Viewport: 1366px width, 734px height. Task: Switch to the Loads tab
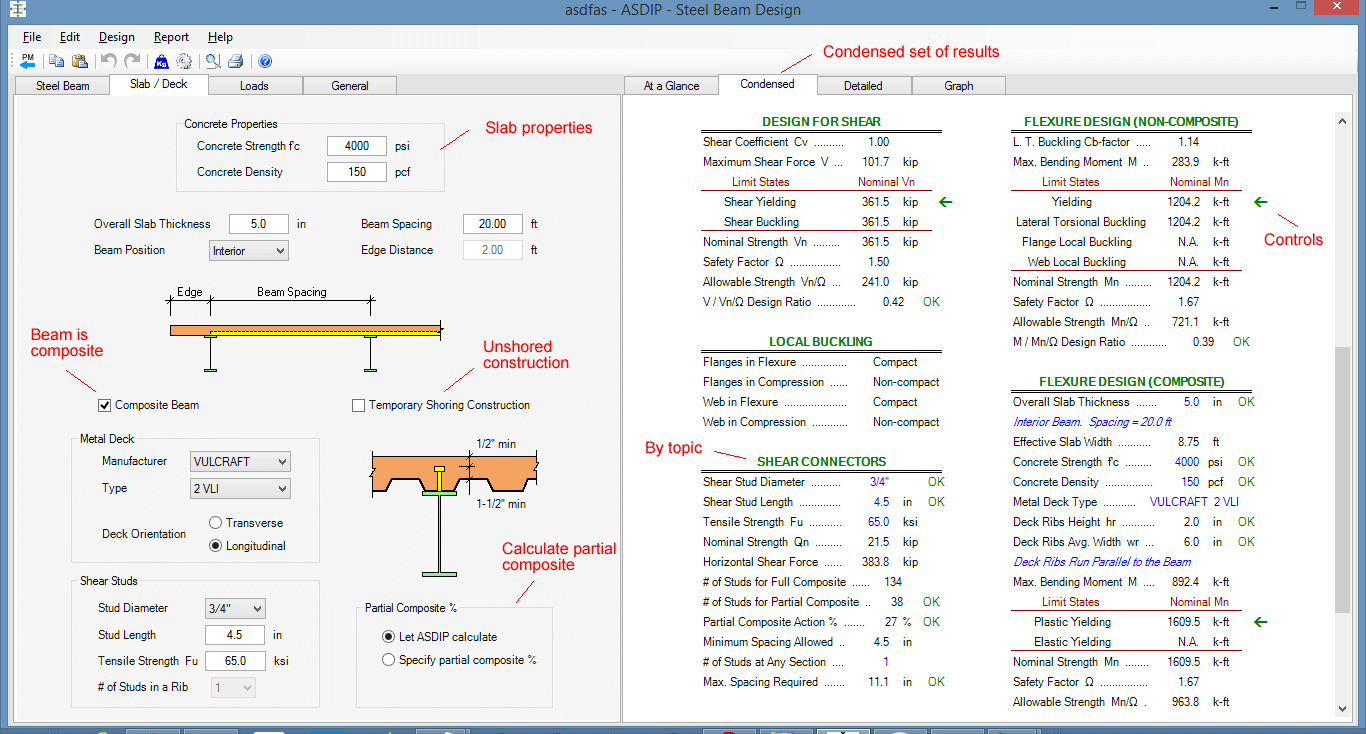click(x=254, y=86)
